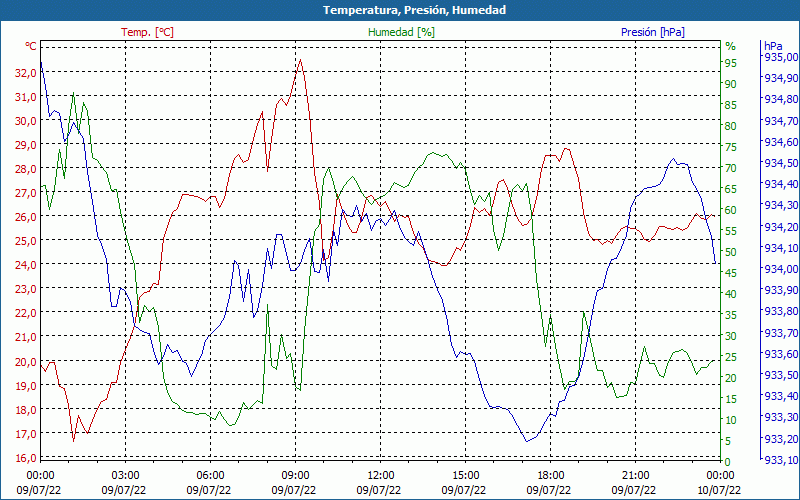
Task: Click the '25,0' temperature axis value
Action: pyautogui.click(x=26, y=240)
